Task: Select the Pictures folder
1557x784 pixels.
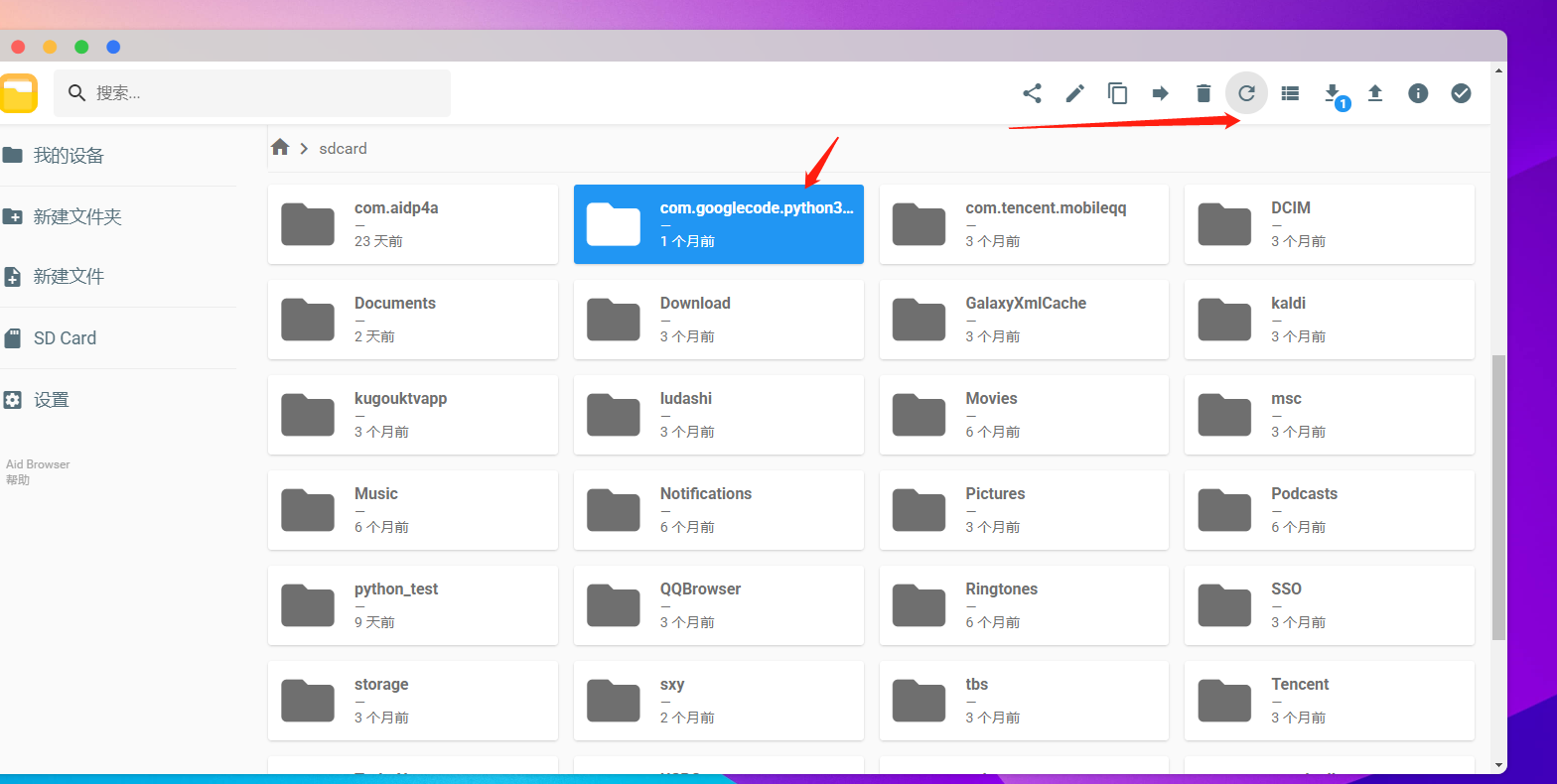Action: (x=1025, y=510)
